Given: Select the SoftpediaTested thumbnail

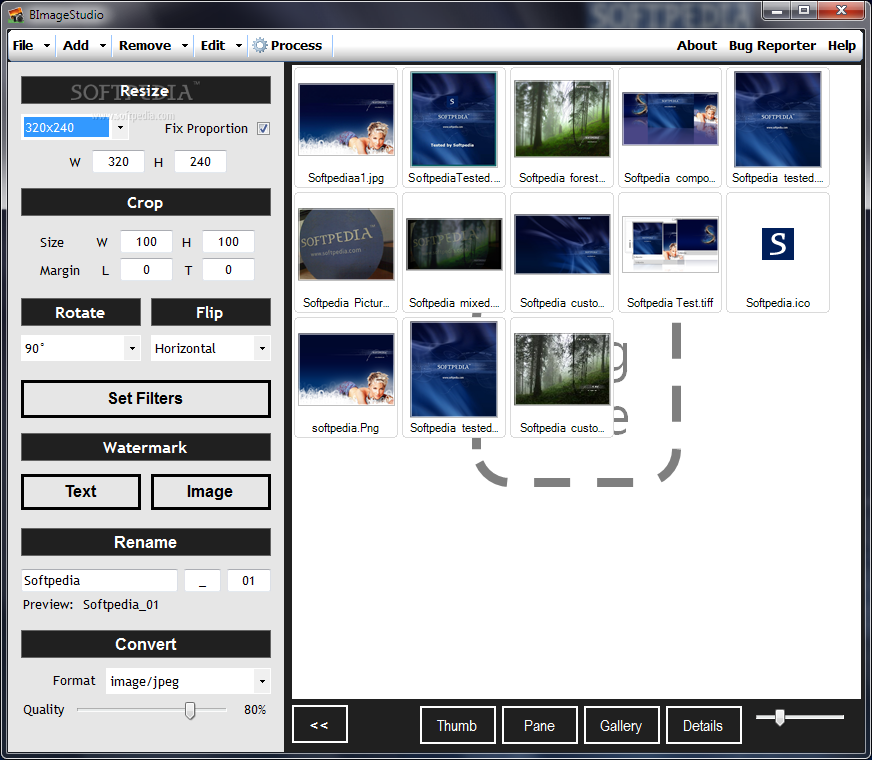Looking at the screenshot, I should coord(454,127).
